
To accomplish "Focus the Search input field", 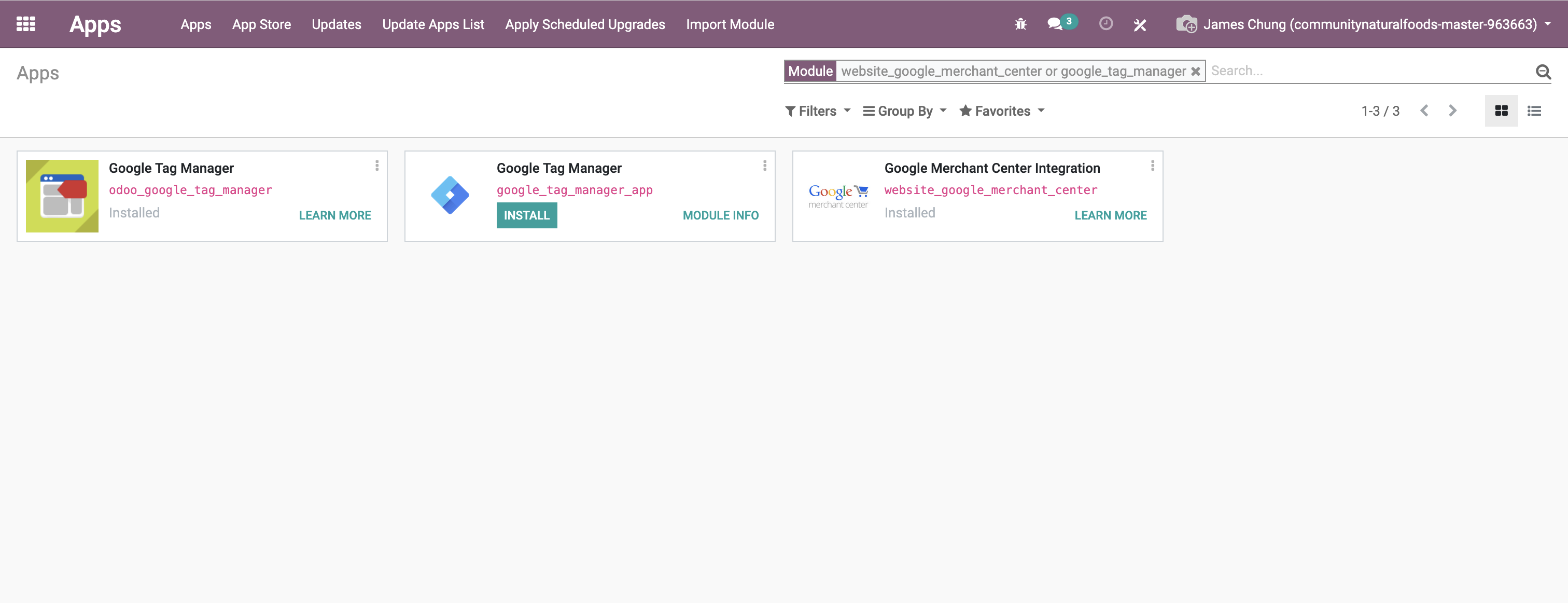I will pyautogui.click(x=1369, y=71).
